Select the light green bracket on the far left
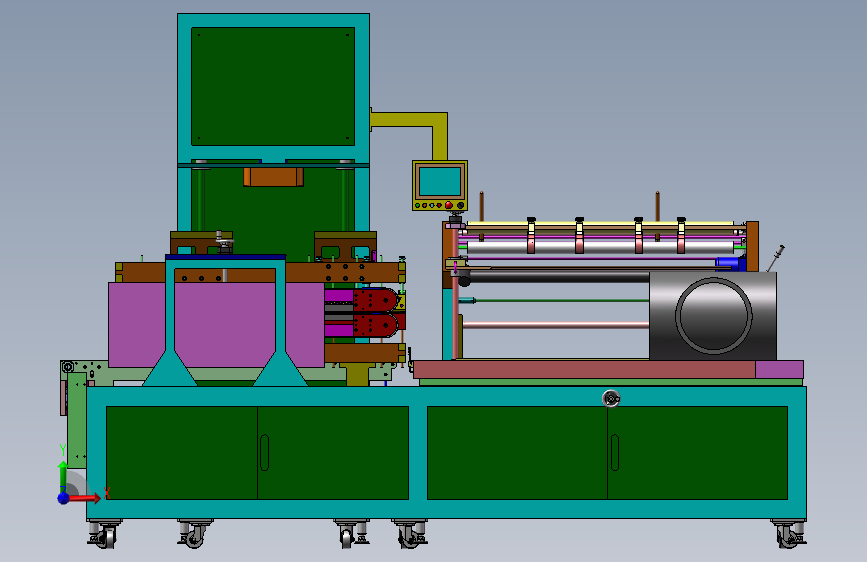This screenshot has height=562, width=867. tap(77, 420)
